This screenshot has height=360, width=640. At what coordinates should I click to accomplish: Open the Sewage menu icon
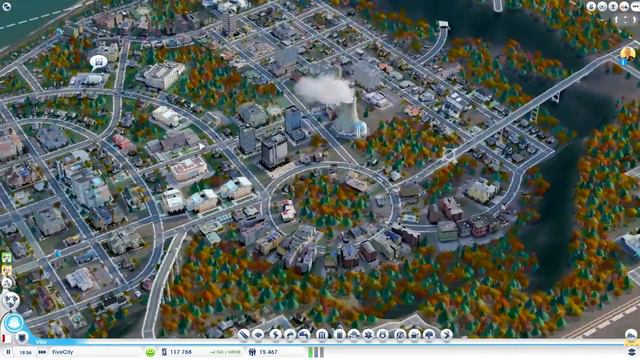304,335
